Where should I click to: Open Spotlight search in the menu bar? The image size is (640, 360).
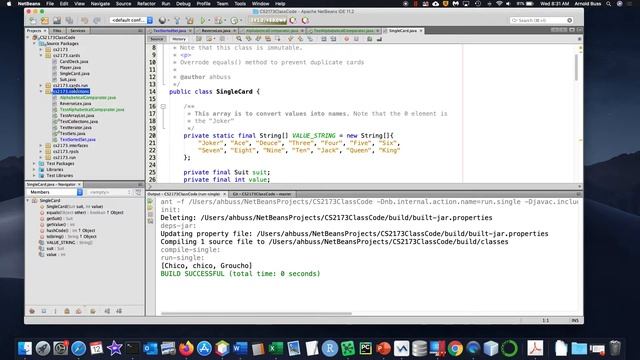coord(609,4)
